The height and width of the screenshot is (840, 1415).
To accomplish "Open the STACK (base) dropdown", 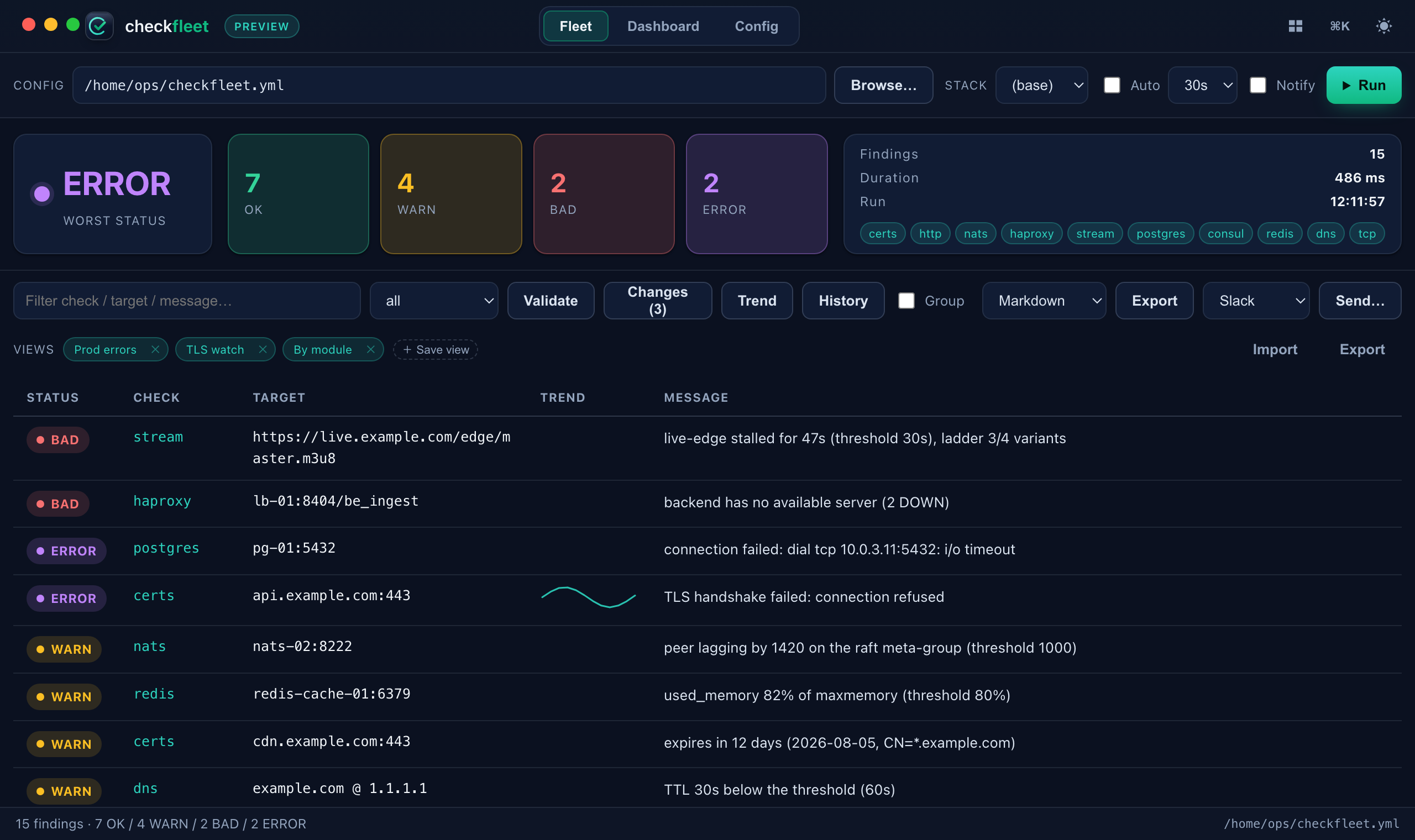I will tap(1041, 85).
